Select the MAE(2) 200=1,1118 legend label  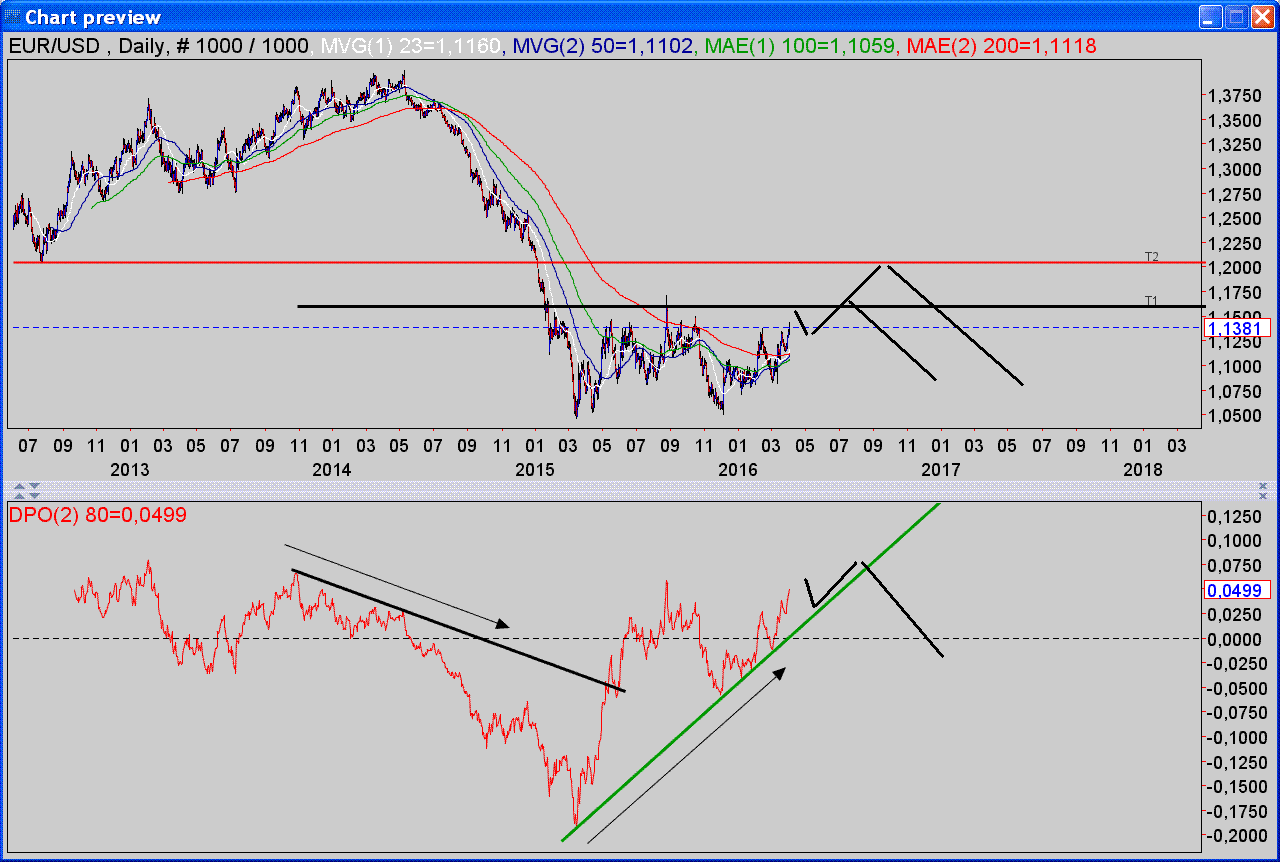1001,45
